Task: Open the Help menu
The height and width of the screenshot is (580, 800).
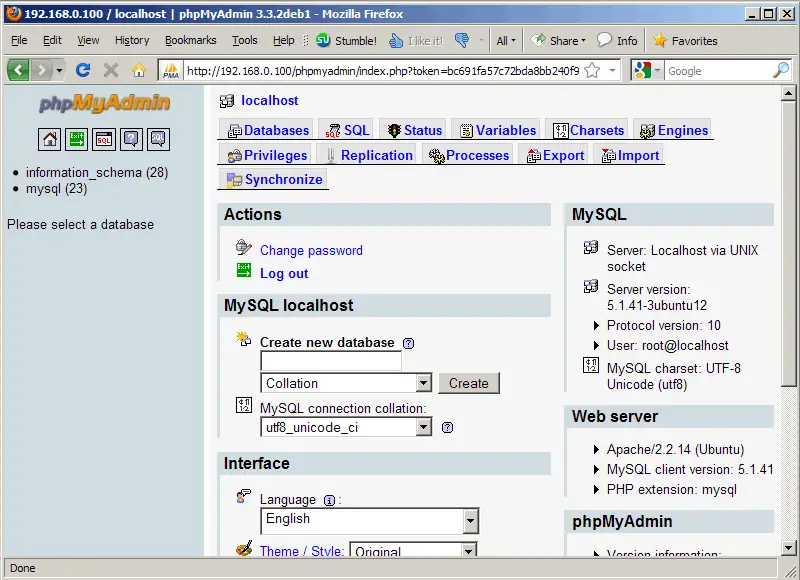Action: tap(284, 40)
